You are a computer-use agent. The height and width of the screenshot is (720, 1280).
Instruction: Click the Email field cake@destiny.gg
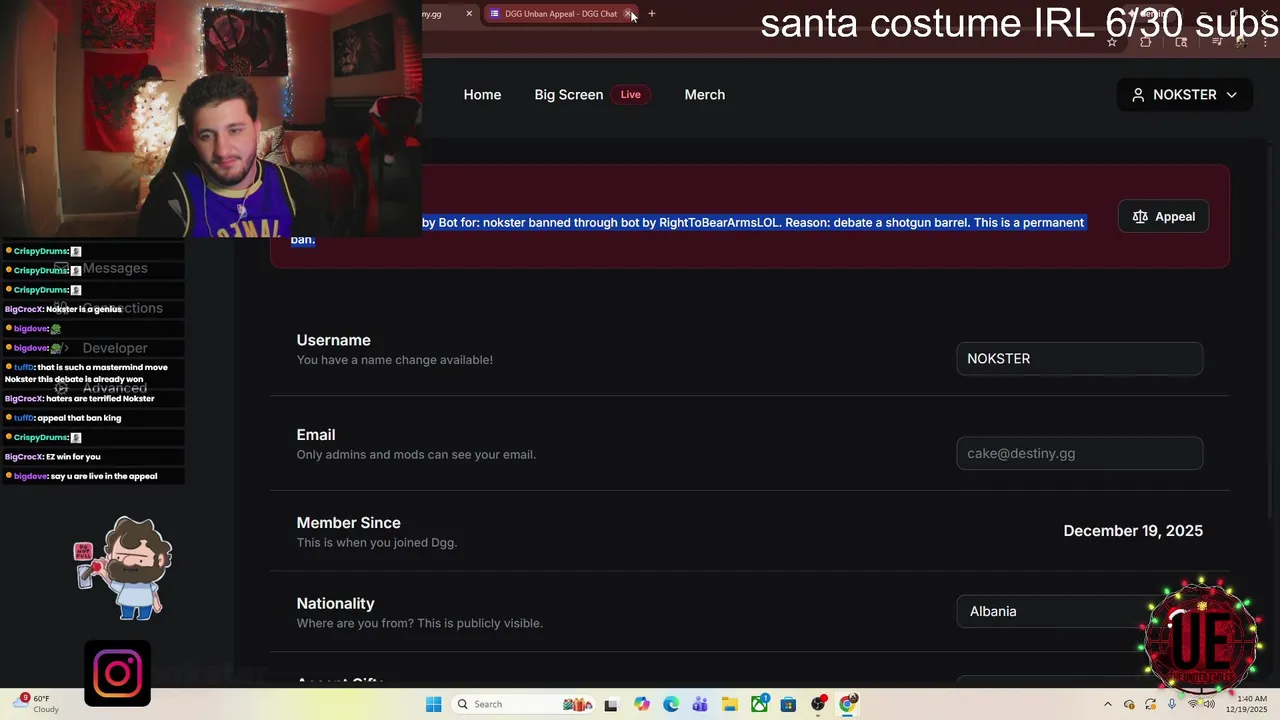pos(1079,453)
